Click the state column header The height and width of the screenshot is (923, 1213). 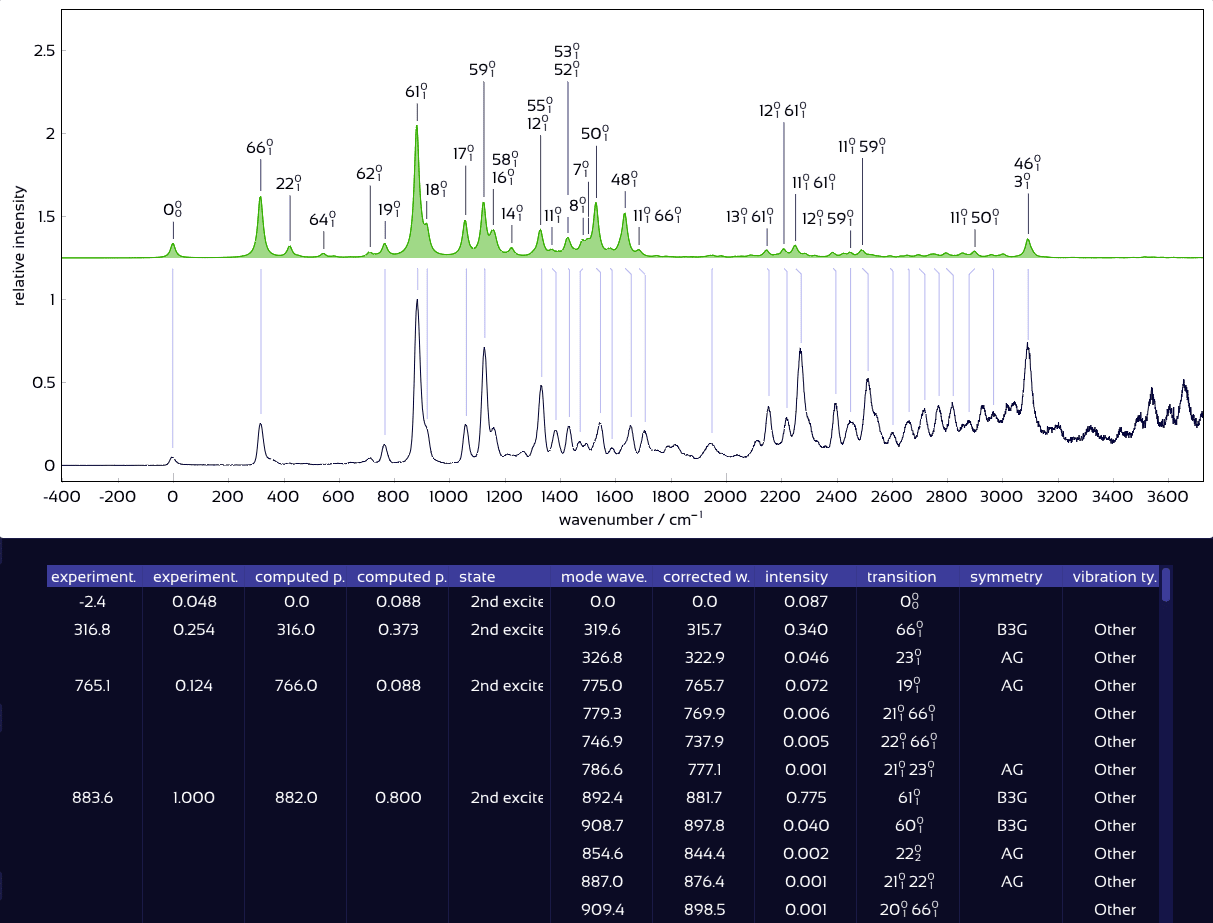click(x=478, y=576)
